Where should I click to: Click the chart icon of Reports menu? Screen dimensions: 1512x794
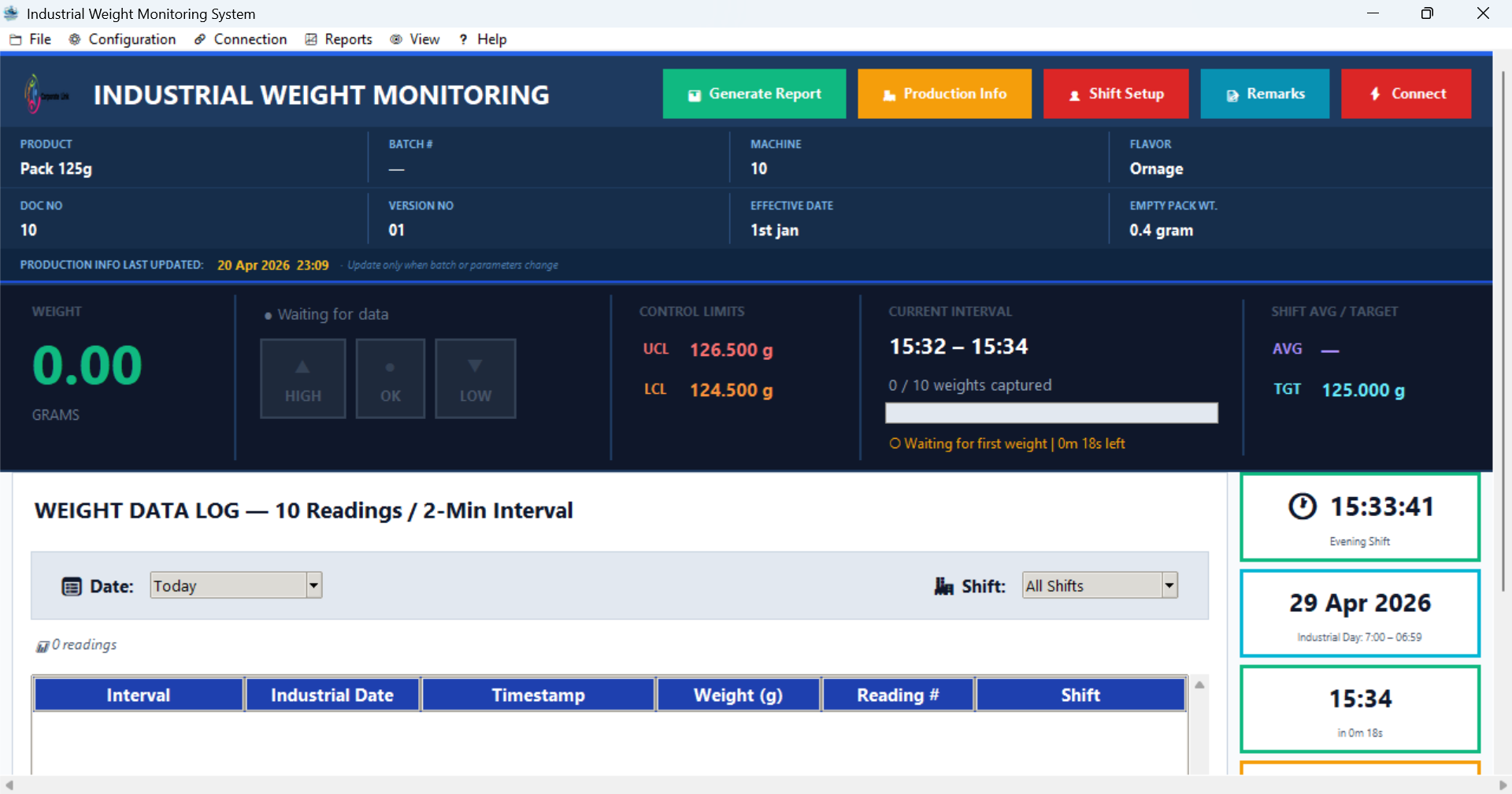pyautogui.click(x=311, y=39)
